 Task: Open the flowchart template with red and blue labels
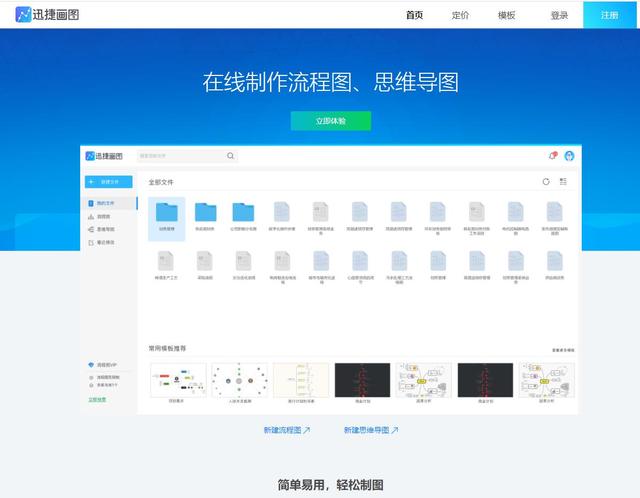(178, 380)
